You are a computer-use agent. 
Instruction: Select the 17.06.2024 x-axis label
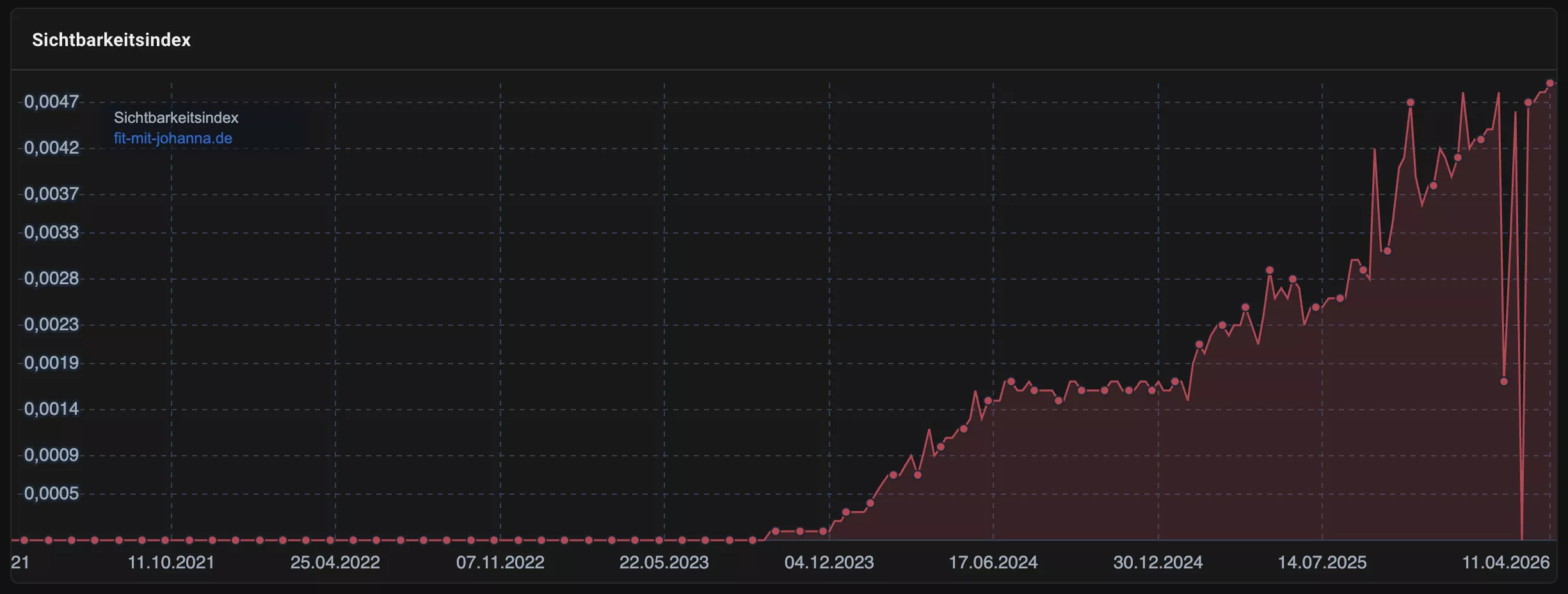[993, 562]
